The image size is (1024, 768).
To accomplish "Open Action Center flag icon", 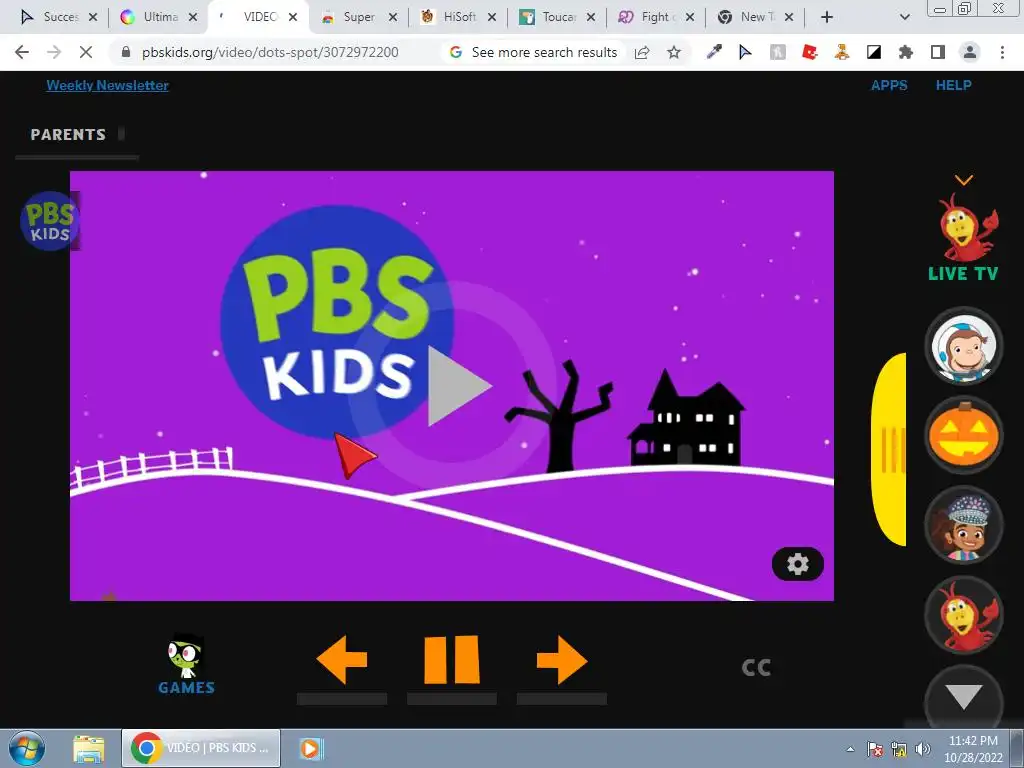I will (874, 749).
